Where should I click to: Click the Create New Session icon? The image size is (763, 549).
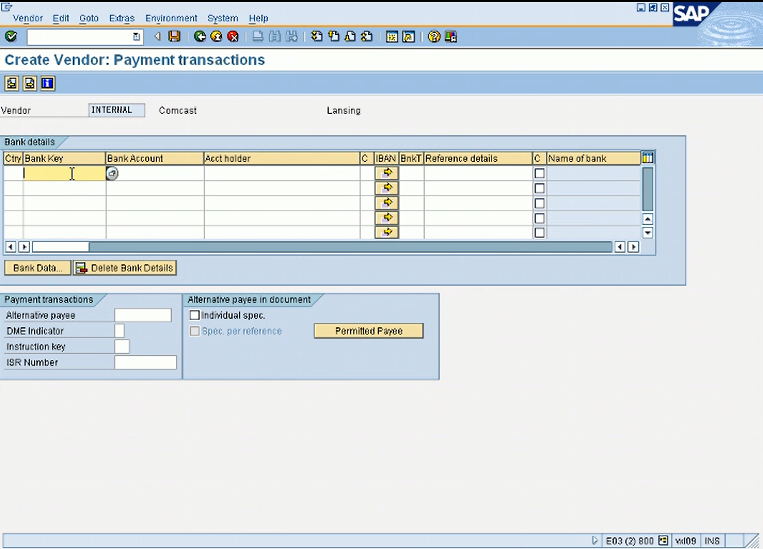(x=392, y=37)
